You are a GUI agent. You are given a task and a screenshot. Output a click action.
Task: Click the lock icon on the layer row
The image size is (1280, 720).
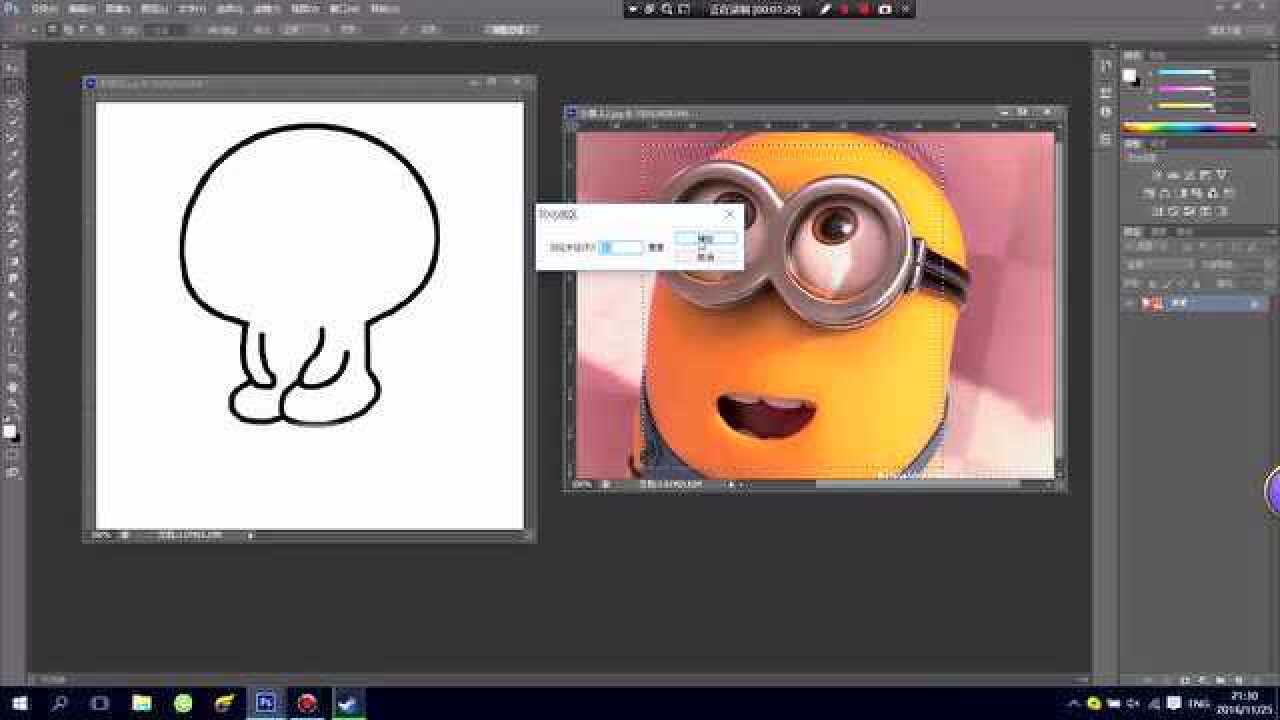(x=1255, y=303)
